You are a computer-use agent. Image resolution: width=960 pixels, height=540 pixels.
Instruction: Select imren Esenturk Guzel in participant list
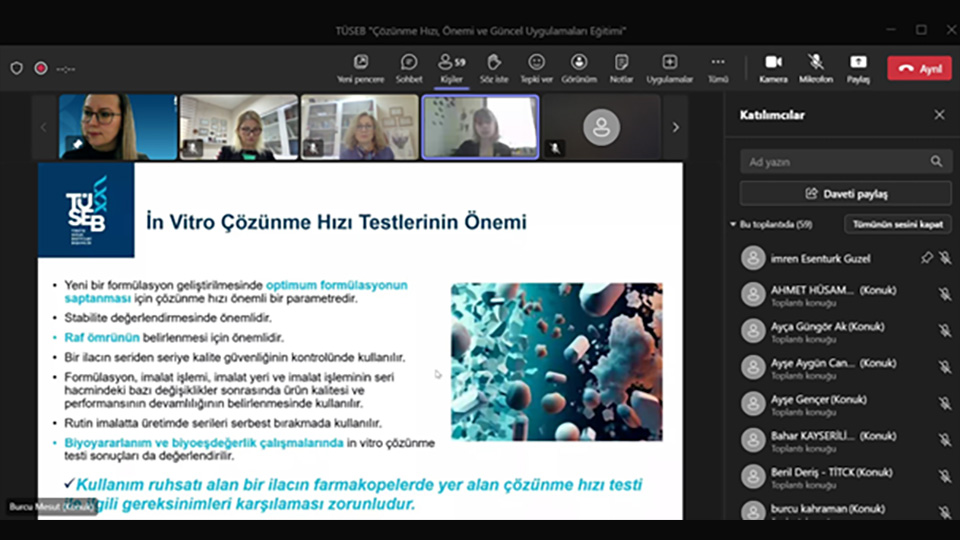tap(820, 258)
